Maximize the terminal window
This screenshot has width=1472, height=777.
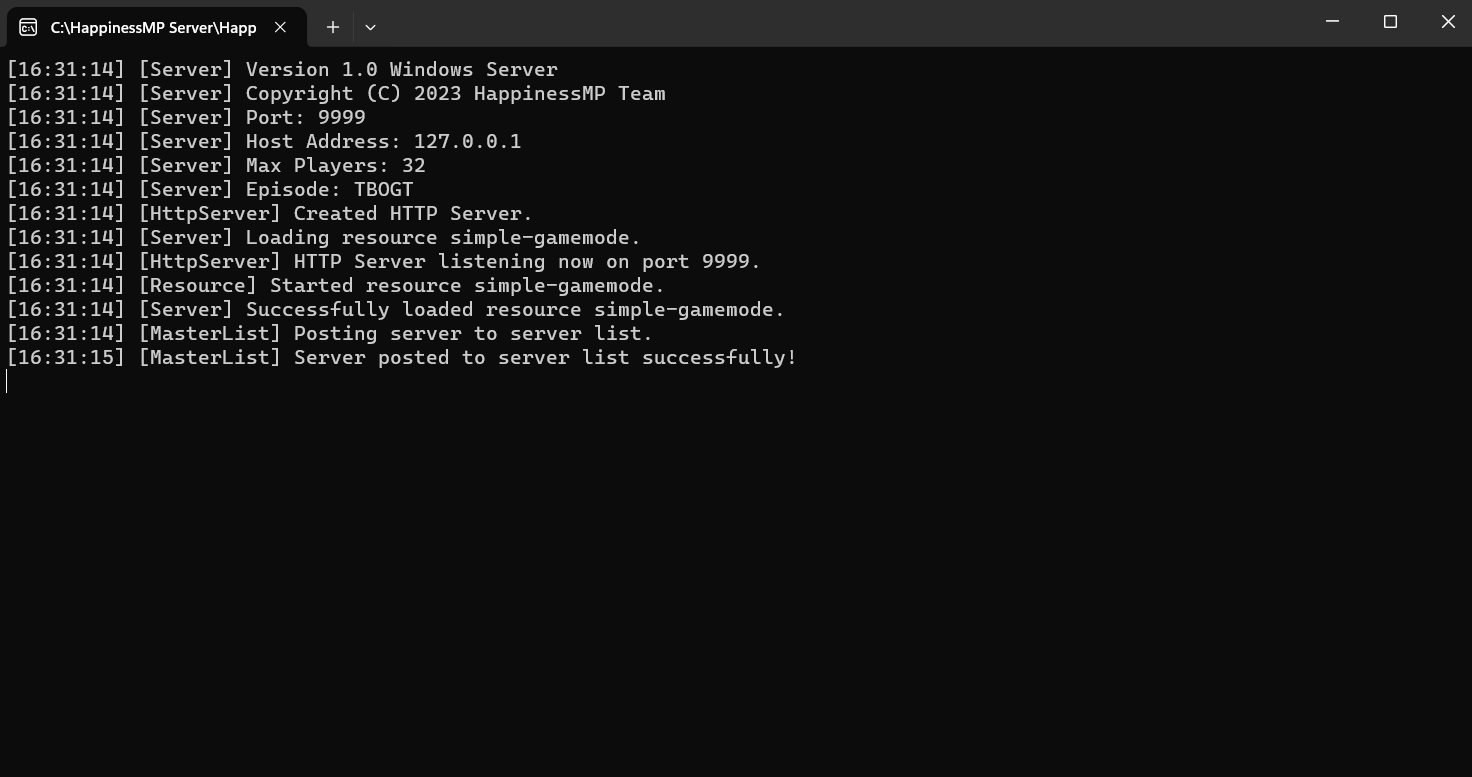pos(1390,22)
